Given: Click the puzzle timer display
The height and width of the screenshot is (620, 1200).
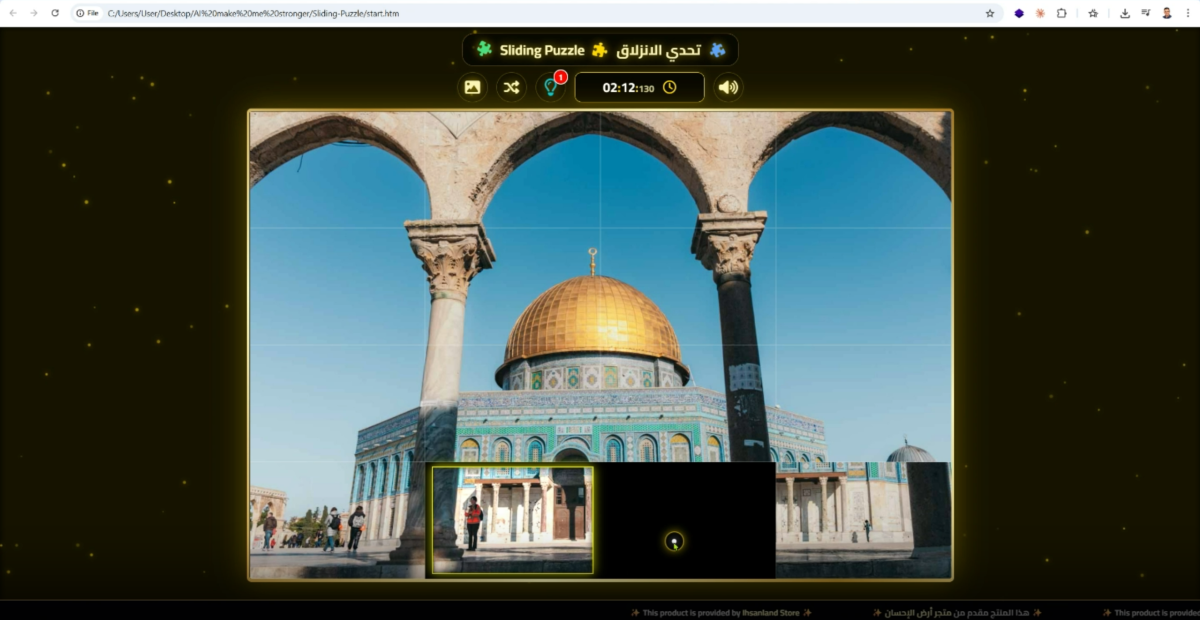Looking at the screenshot, I should tap(639, 87).
